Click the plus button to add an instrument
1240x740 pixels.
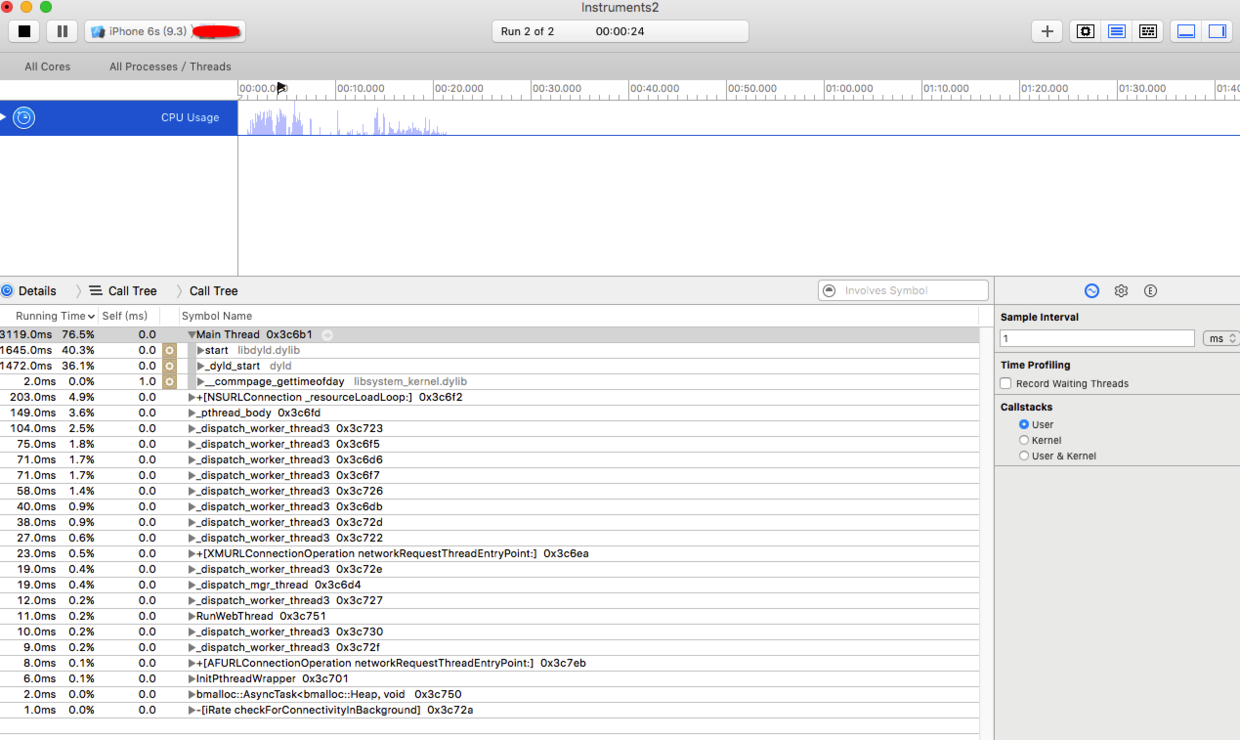[1047, 31]
